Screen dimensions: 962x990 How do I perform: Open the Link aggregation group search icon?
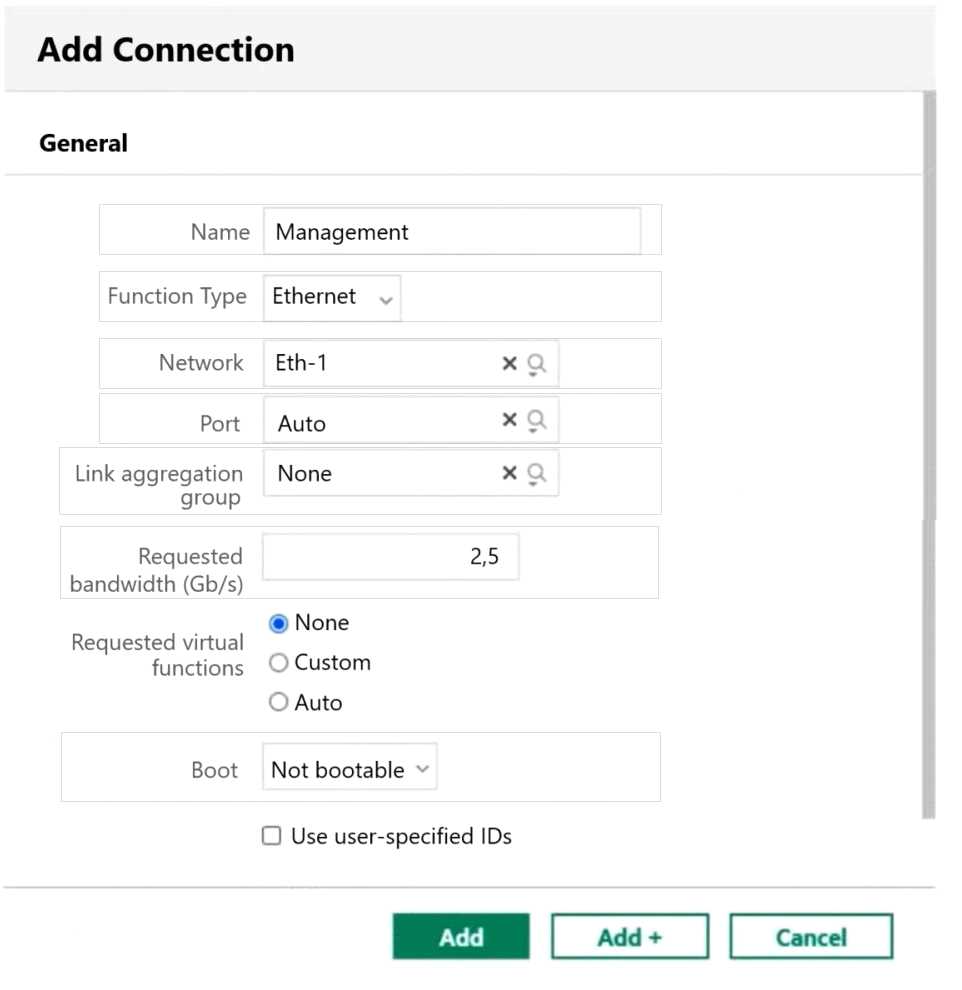pyautogui.click(x=537, y=474)
